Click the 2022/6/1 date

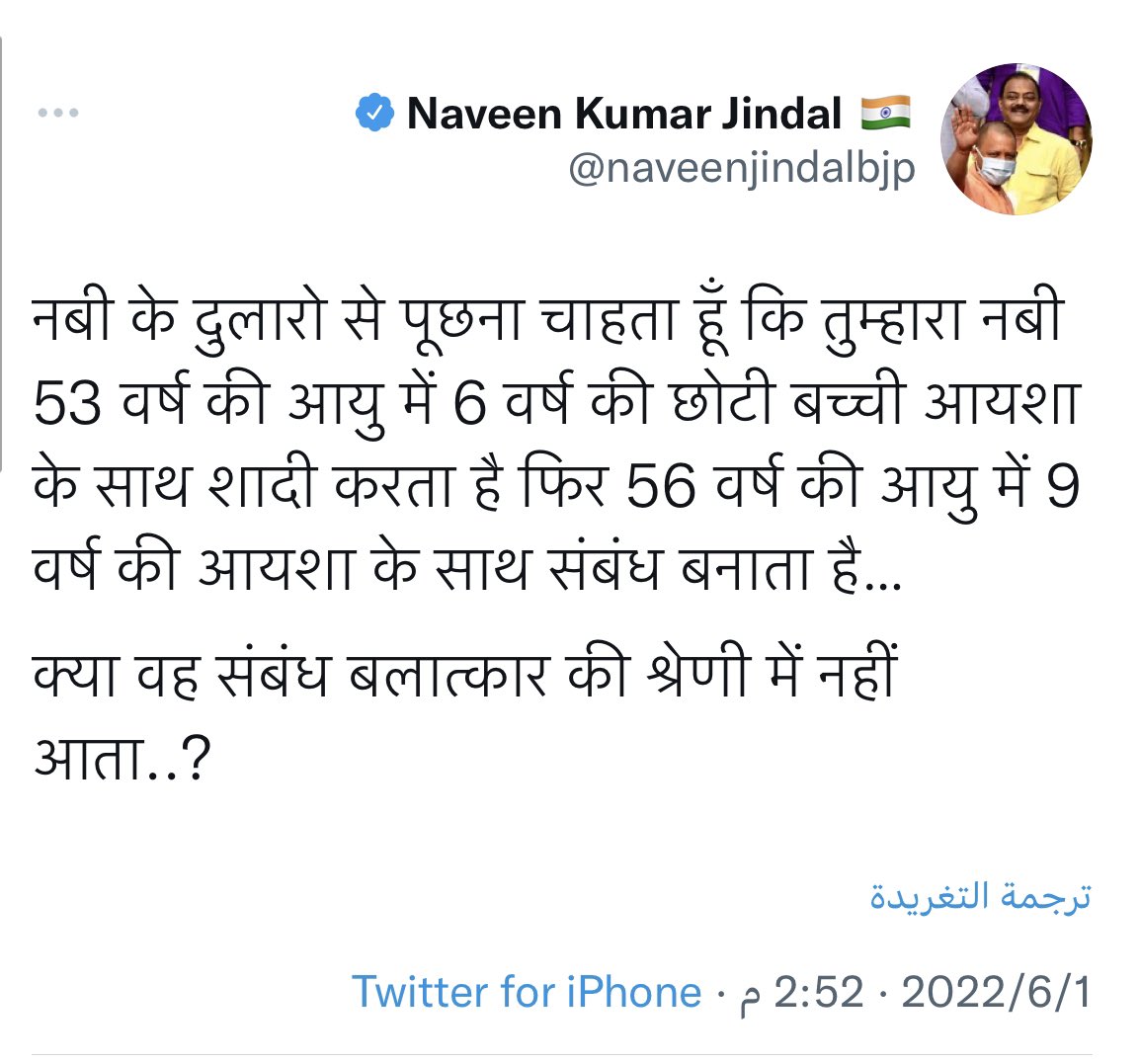(x=997, y=992)
